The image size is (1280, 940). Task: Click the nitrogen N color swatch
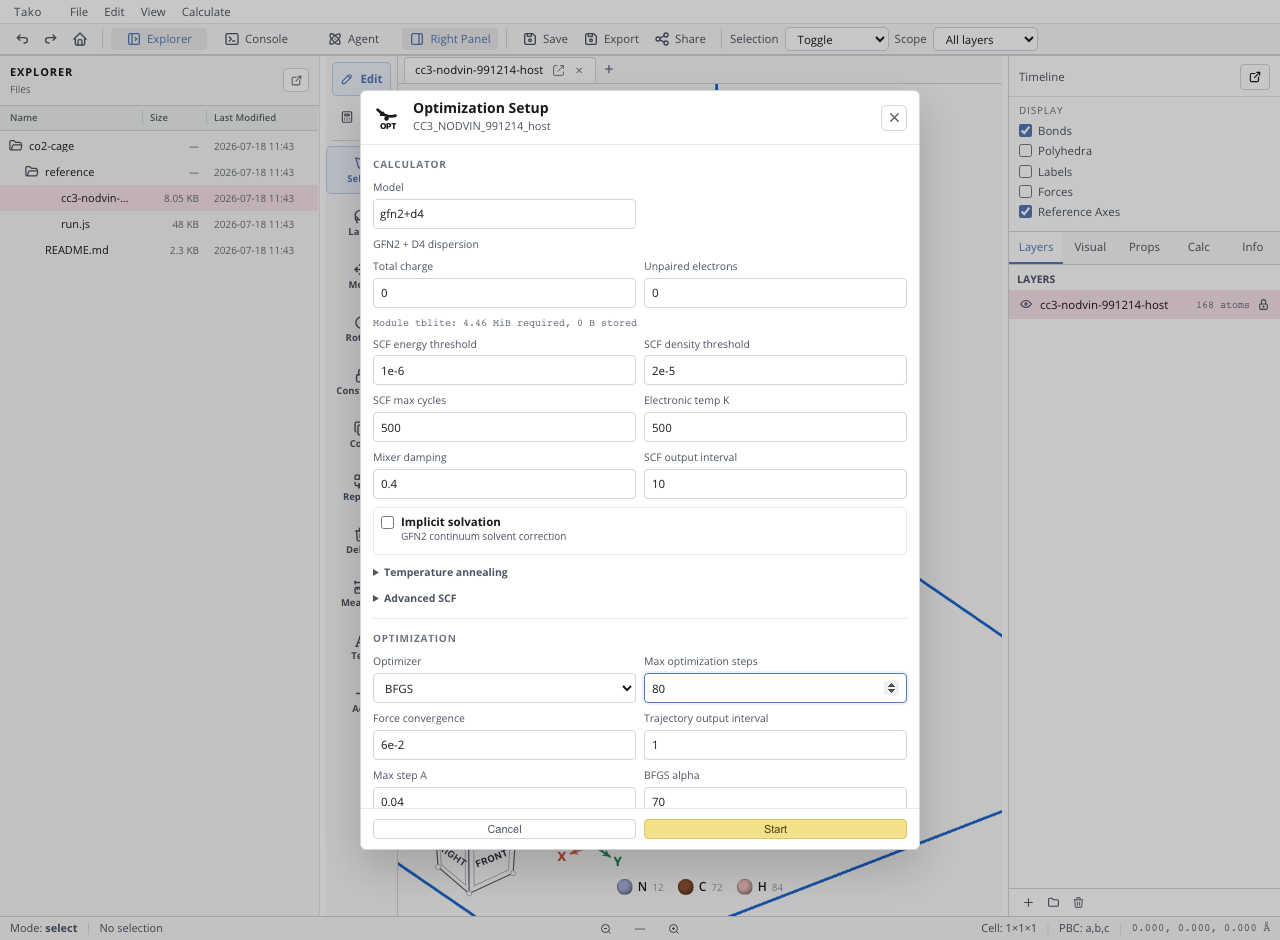(x=625, y=887)
